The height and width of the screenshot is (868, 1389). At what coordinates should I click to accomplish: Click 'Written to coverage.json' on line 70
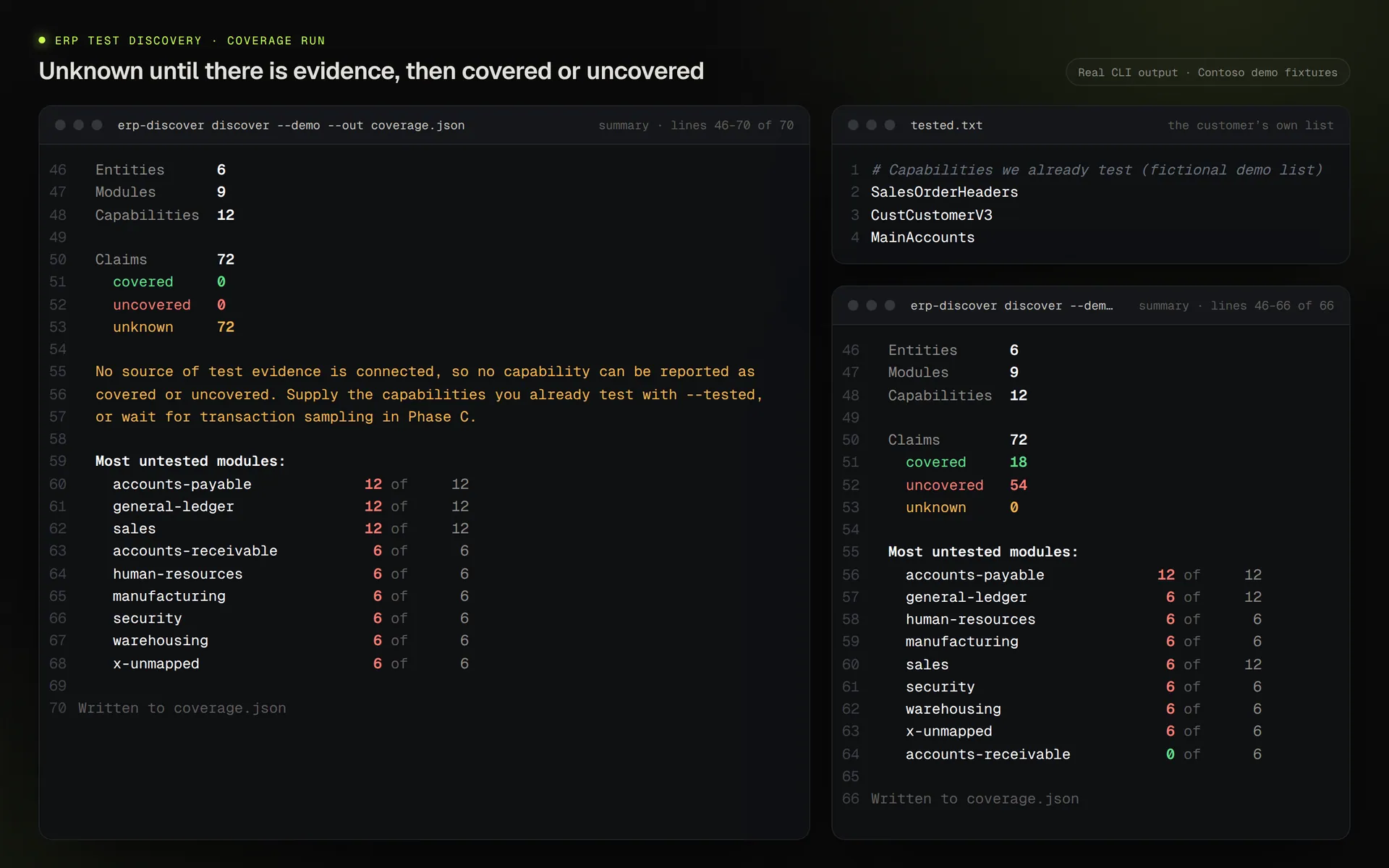pos(182,708)
